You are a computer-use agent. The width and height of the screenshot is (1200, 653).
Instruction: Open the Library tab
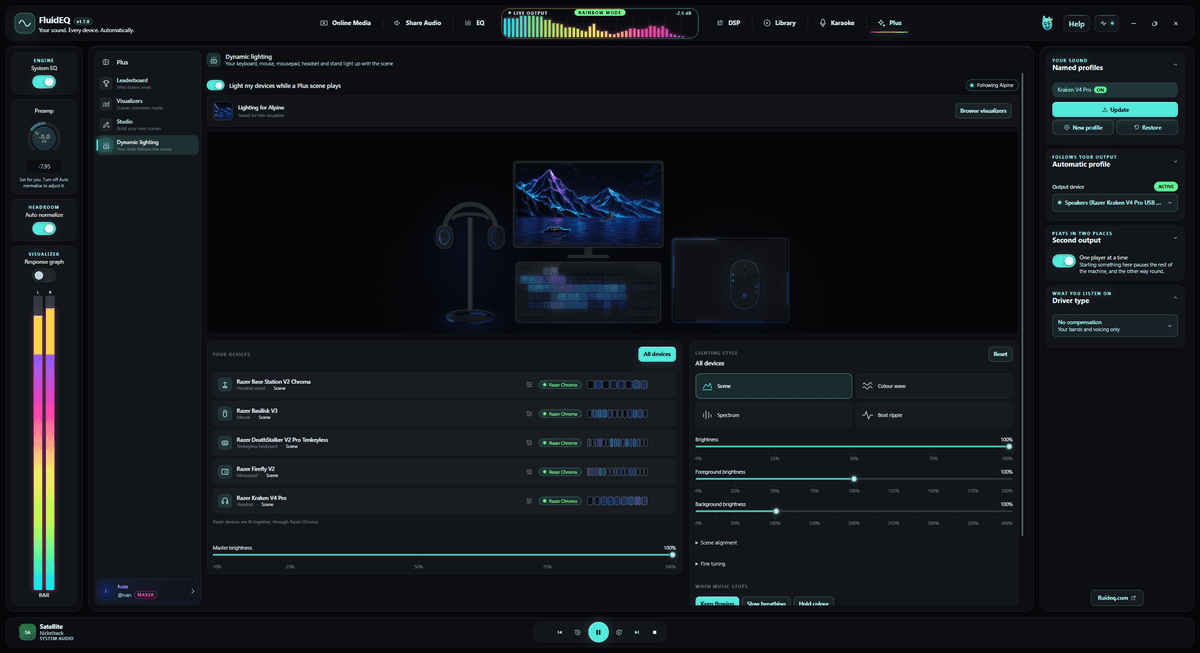[780, 22]
